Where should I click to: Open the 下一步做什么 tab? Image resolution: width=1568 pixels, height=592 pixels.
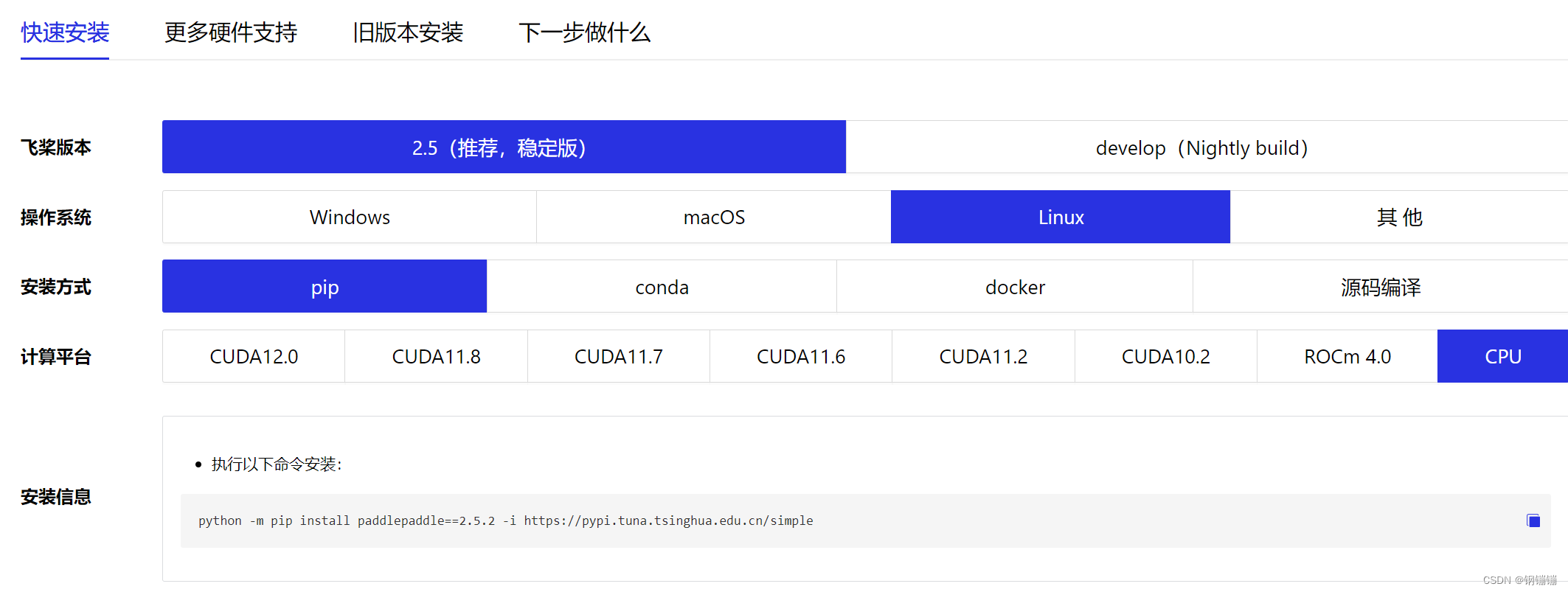(x=584, y=32)
